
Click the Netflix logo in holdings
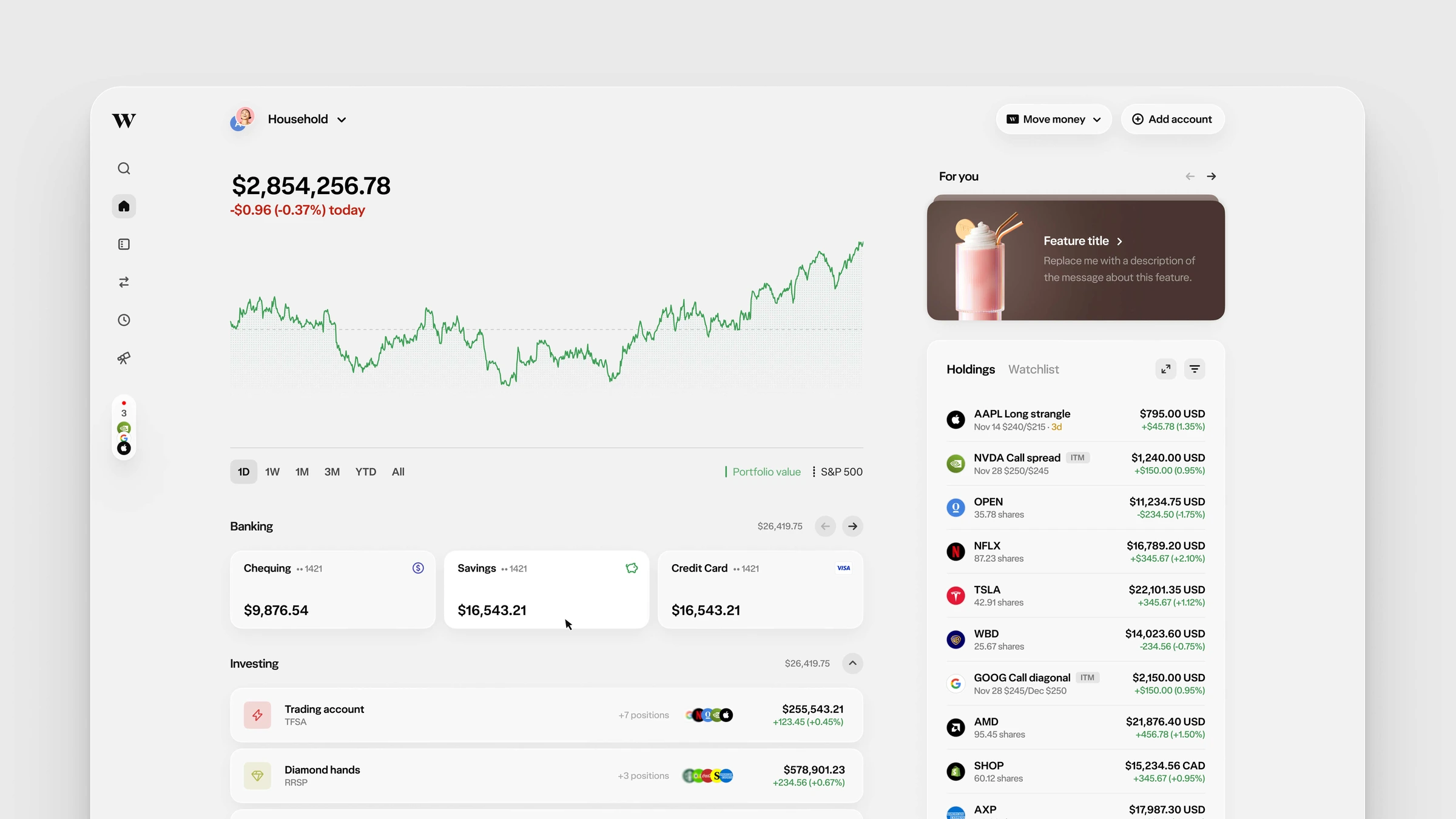(x=955, y=551)
